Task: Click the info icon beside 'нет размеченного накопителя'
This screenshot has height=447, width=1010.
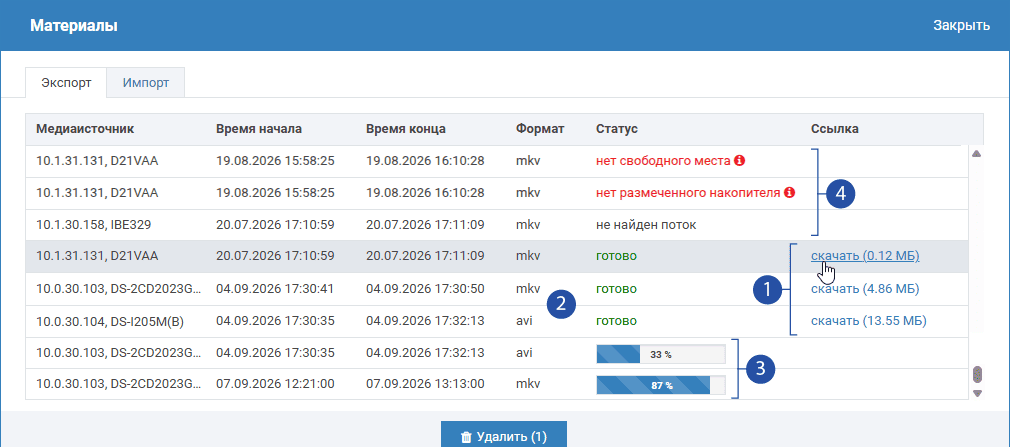Action: [790, 193]
